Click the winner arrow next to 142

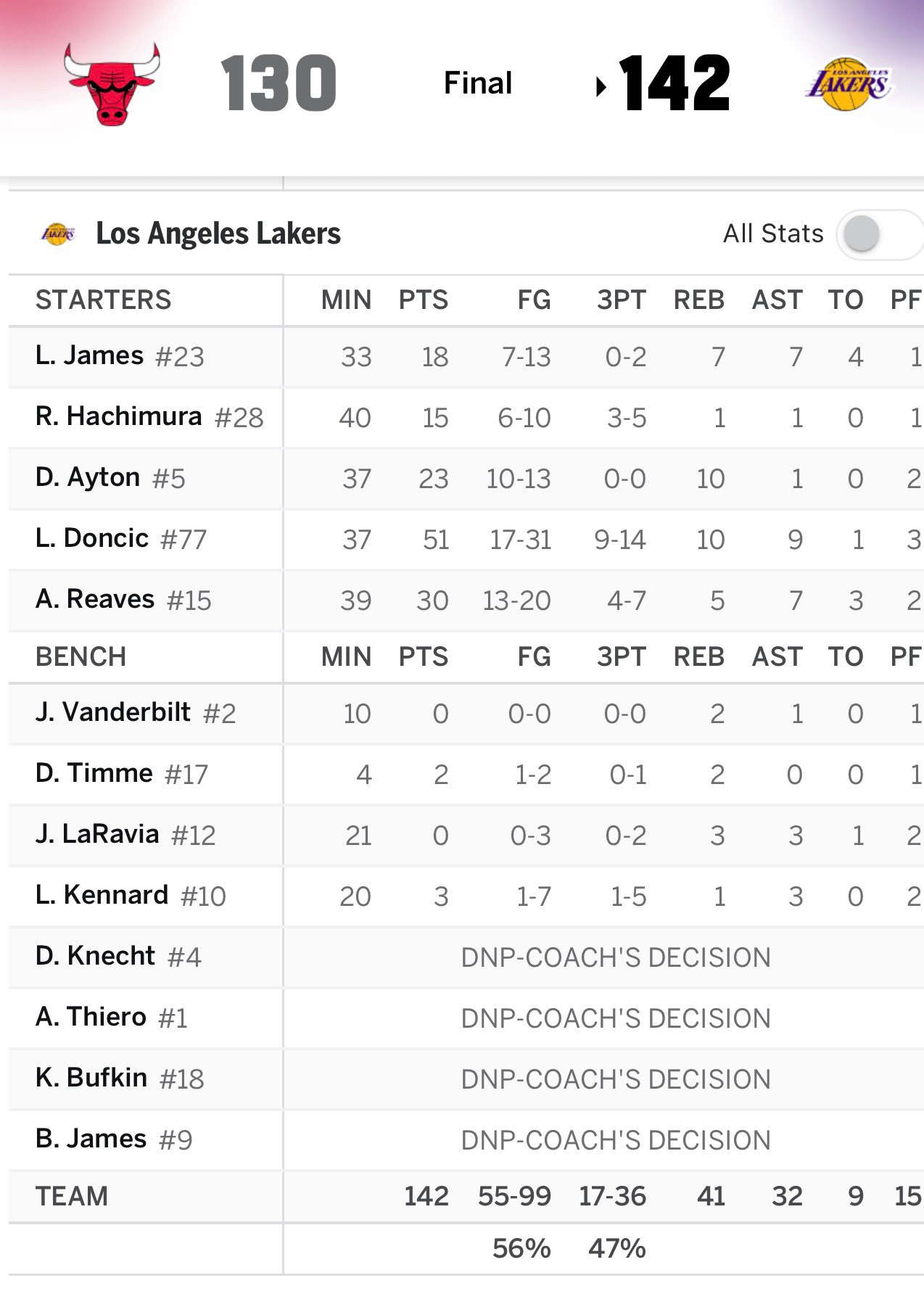(601, 87)
